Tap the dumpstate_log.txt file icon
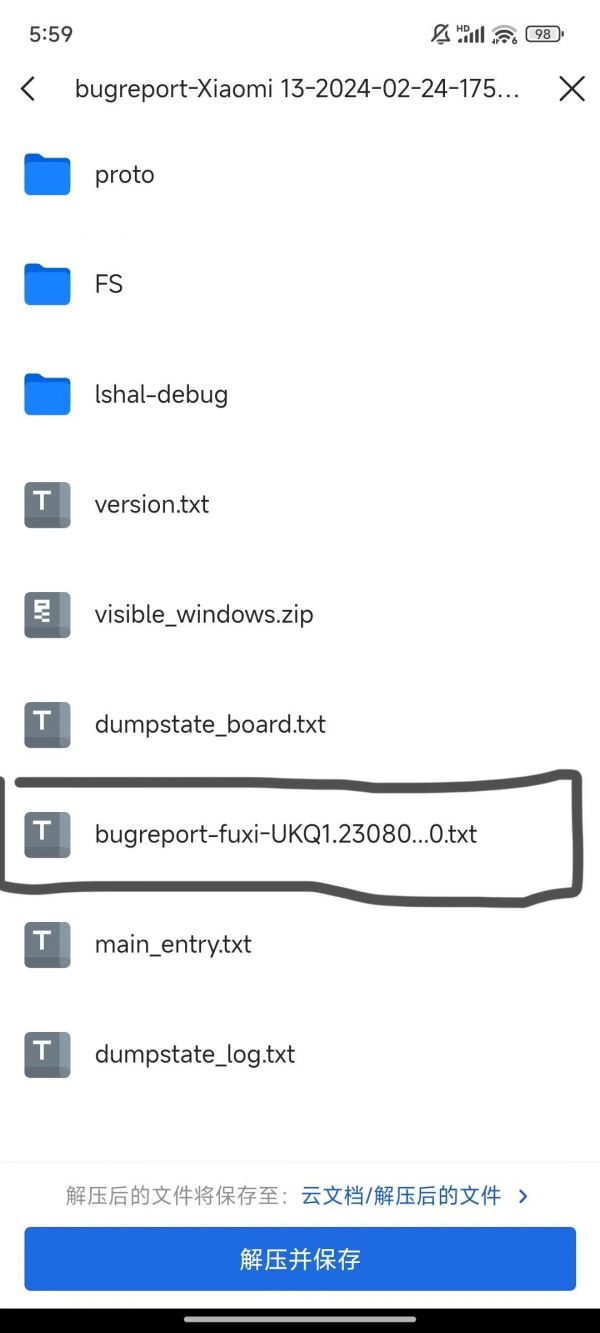This screenshot has width=600, height=1333. click(47, 1054)
